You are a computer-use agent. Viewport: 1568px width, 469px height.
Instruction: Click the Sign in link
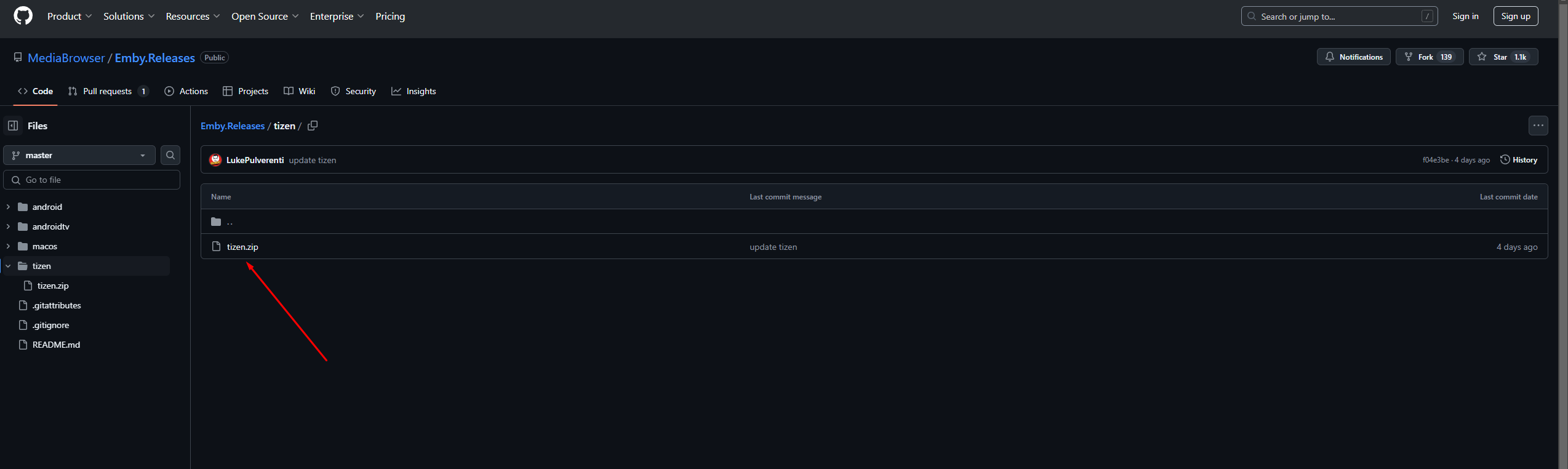click(1465, 16)
